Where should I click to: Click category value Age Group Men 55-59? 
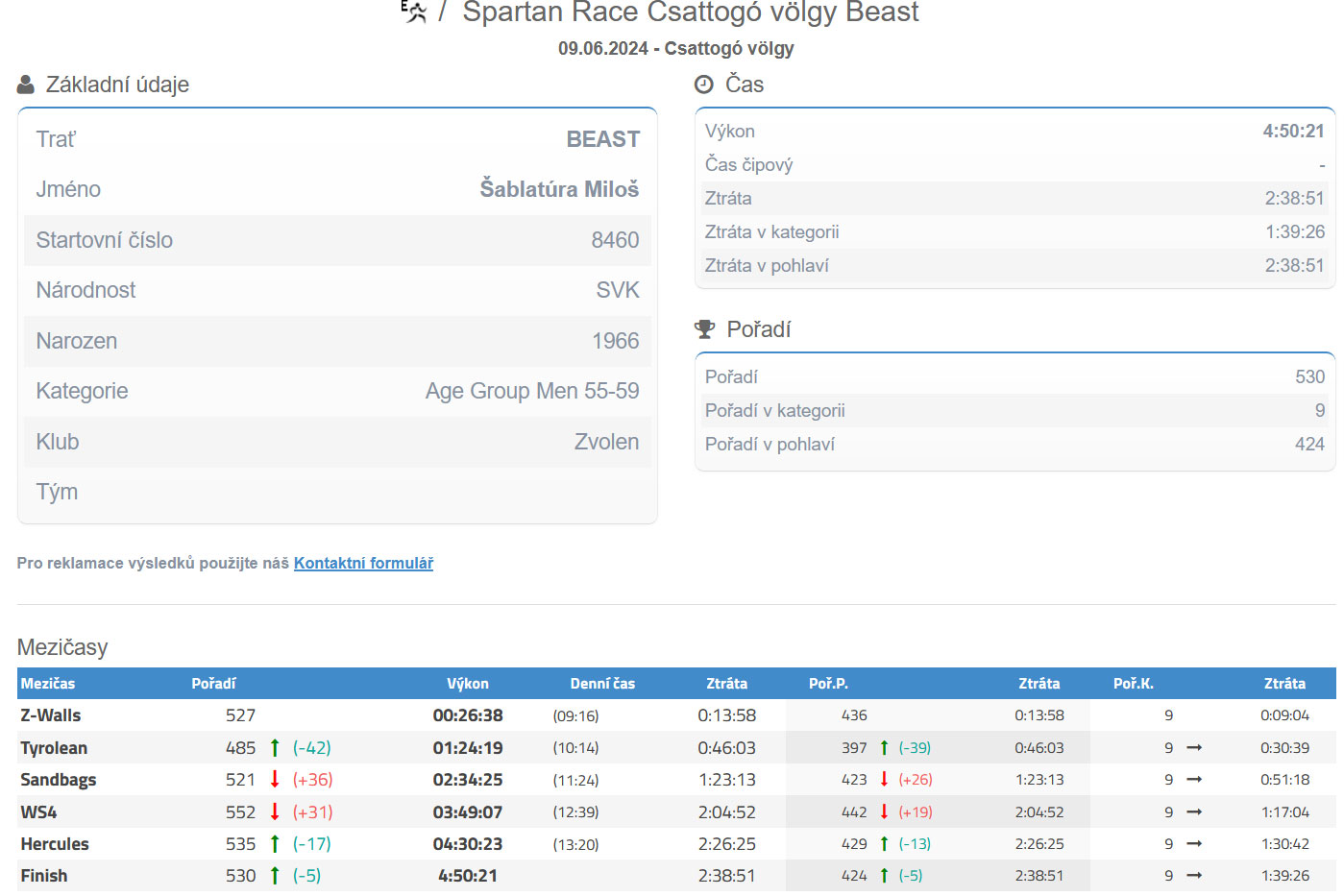pos(532,391)
